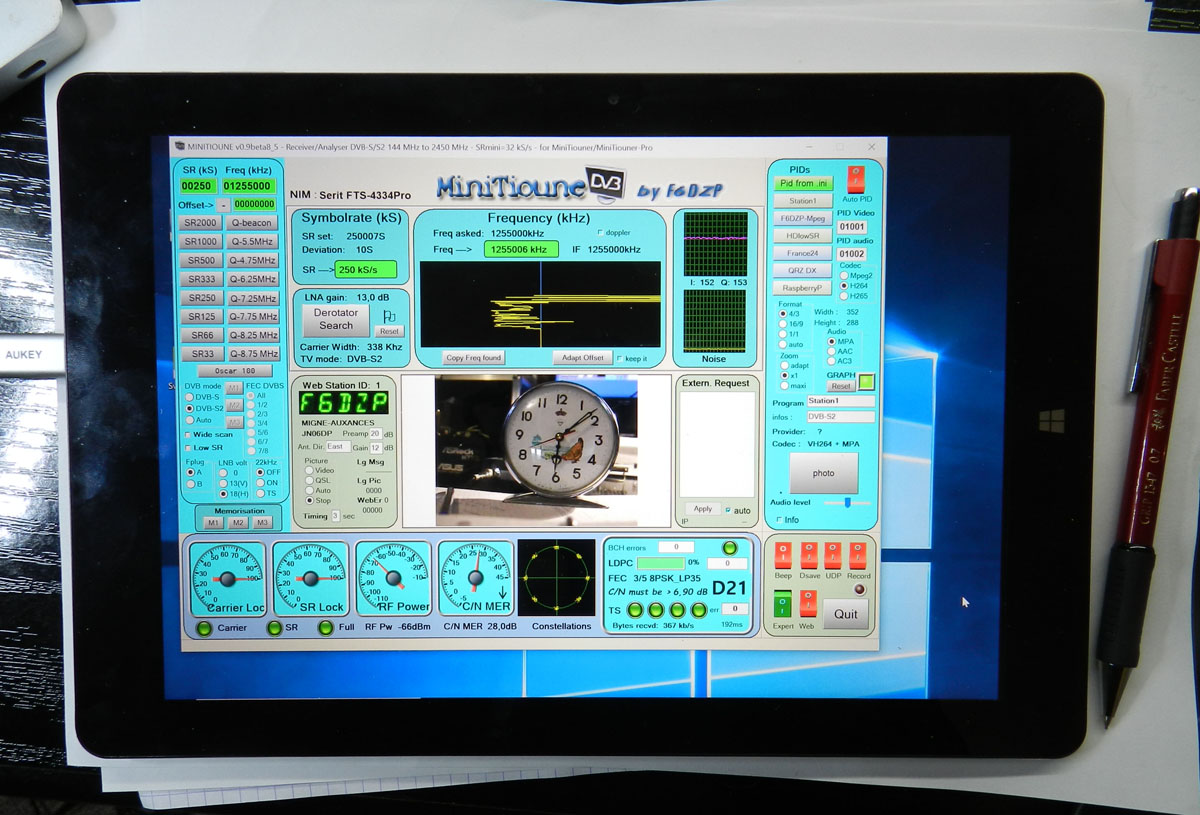
Task: Enable the Wide scan checkbox
Action: tap(190, 435)
